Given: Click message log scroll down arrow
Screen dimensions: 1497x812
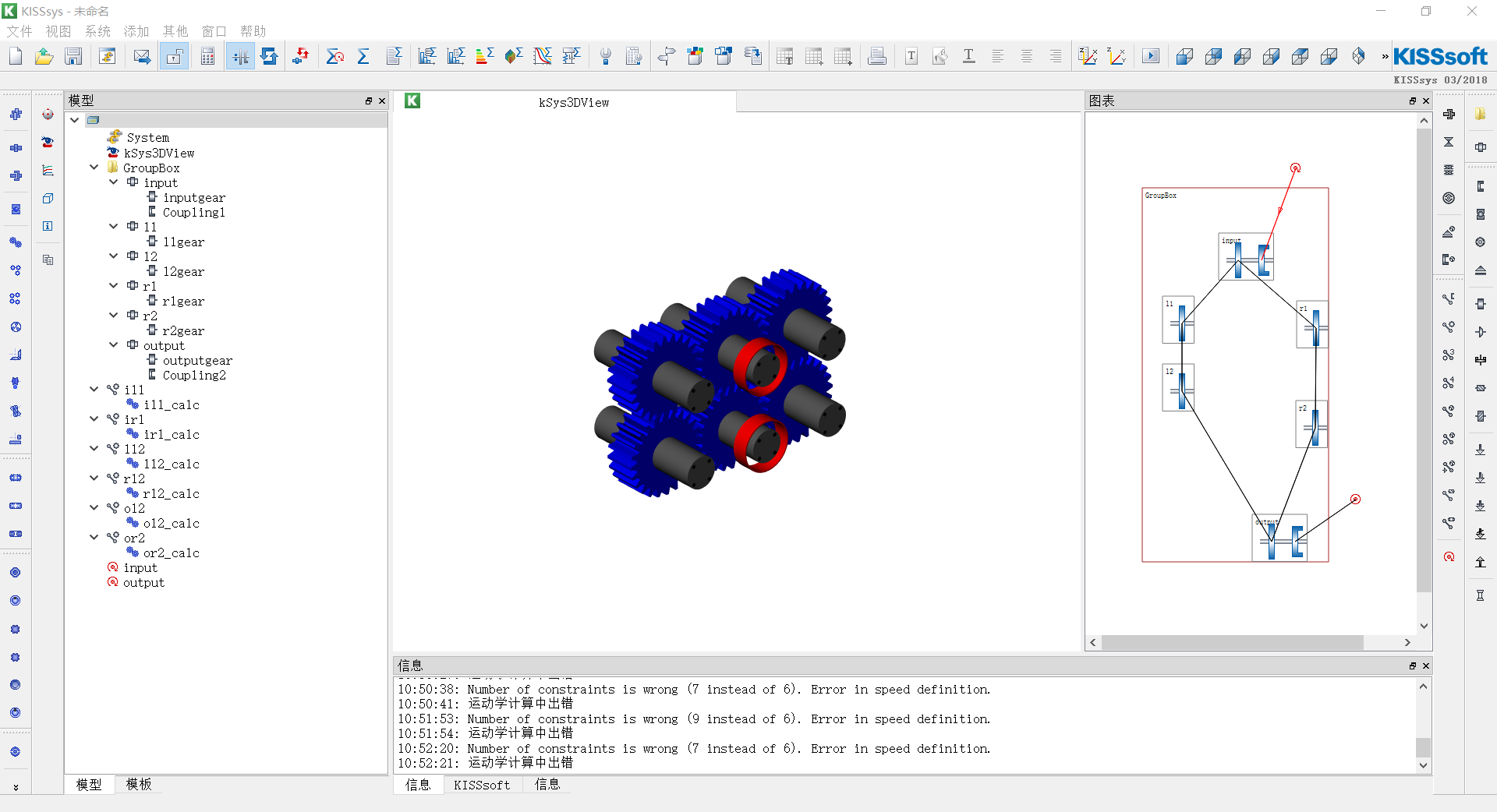Looking at the screenshot, I should [1423, 765].
